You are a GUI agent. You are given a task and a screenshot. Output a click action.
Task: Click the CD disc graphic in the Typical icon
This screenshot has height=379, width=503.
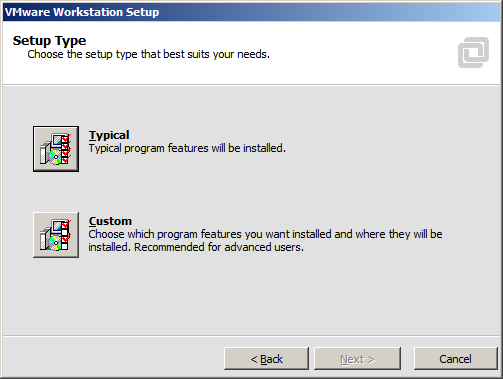55,157
